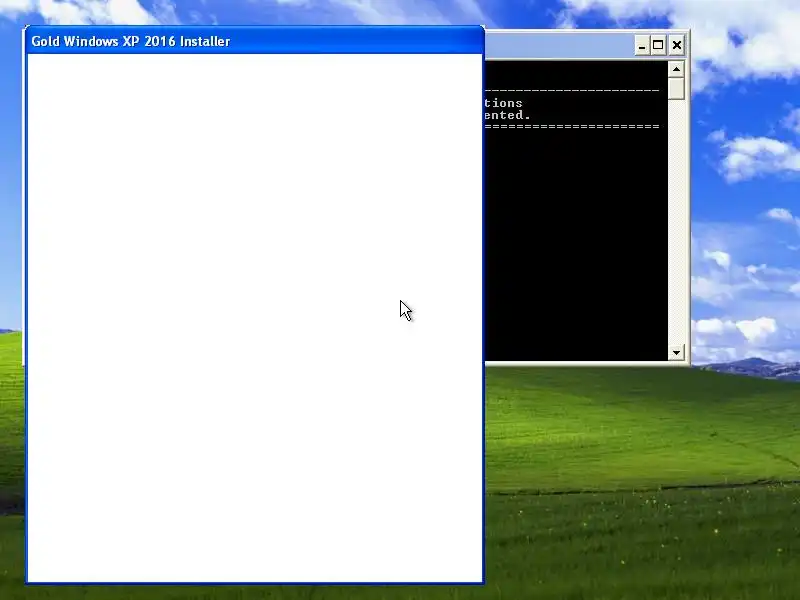Minimize the console window behind the installer

642,45
